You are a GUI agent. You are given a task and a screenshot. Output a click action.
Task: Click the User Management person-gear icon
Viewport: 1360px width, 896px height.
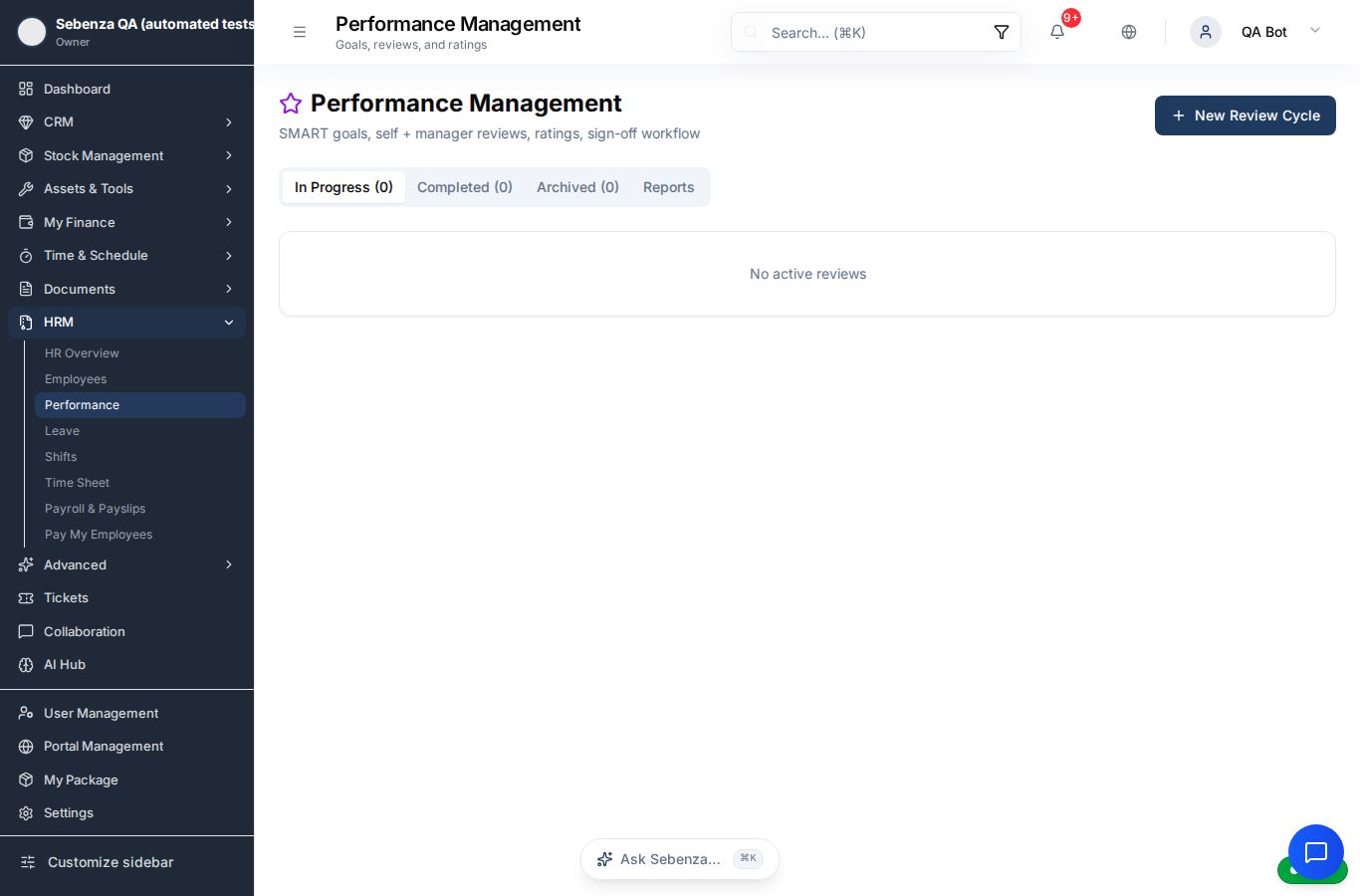click(x=26, y=713)
